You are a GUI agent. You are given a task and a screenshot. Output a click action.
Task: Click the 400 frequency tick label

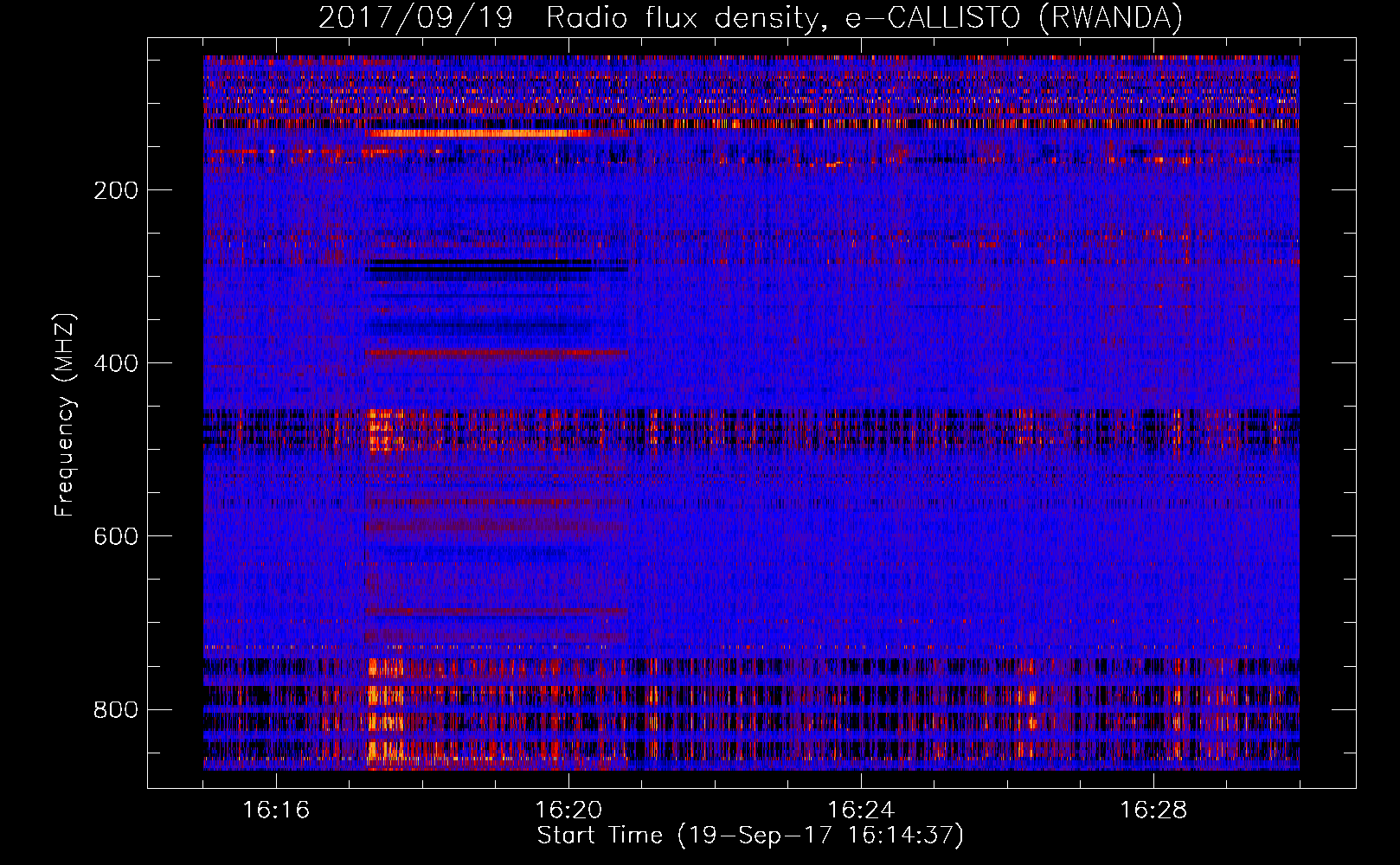point(116,363)
